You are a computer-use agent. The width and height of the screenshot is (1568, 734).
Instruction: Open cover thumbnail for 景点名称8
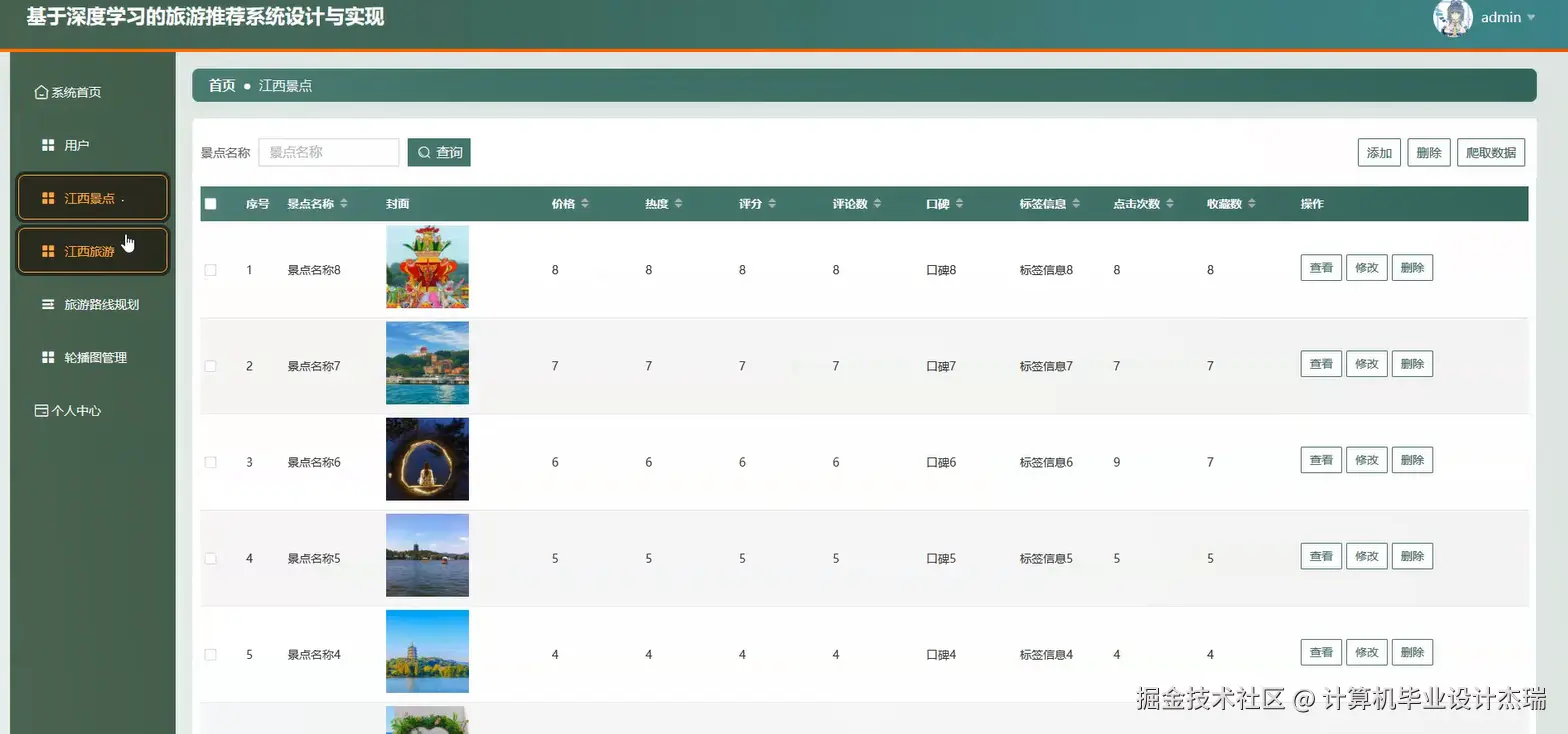click(x=427, y=267)
